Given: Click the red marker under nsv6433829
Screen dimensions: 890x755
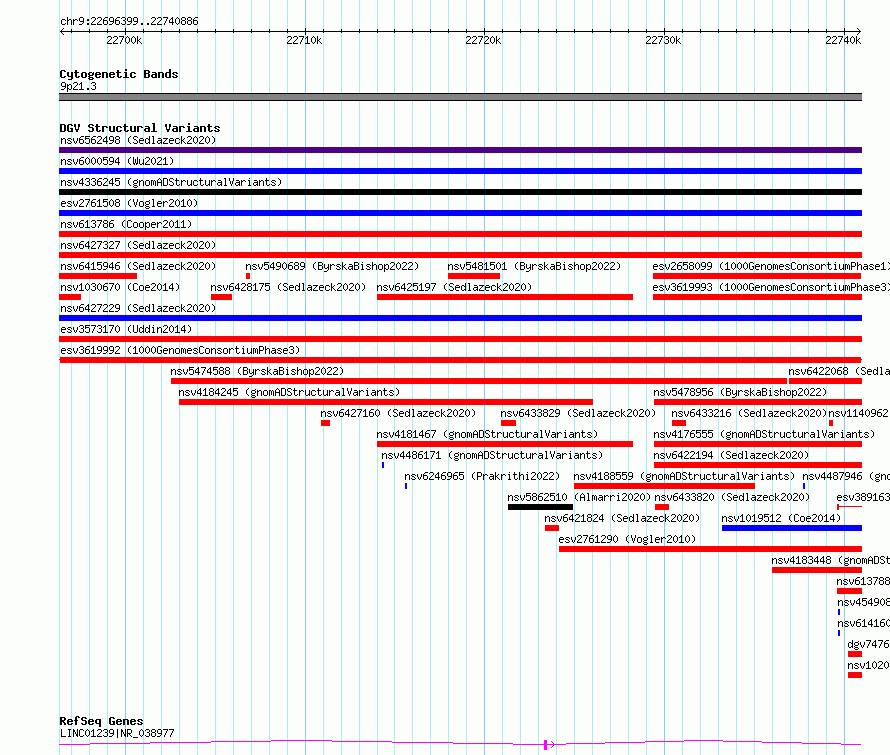Looking at the screenshot, I should click(x=509, y=423).
